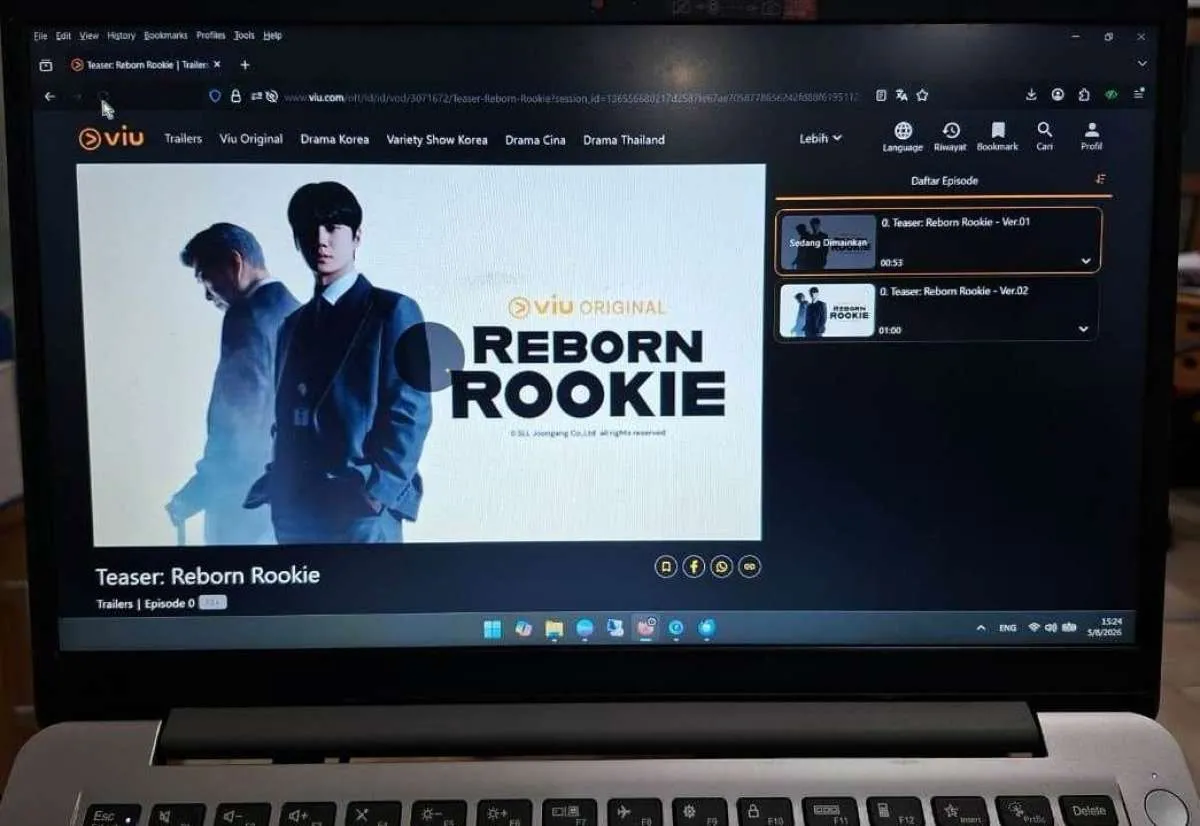Viewport: 1200px width, 826px height.
Task: Go to Drama Cina section
Action: click(535, 140)
